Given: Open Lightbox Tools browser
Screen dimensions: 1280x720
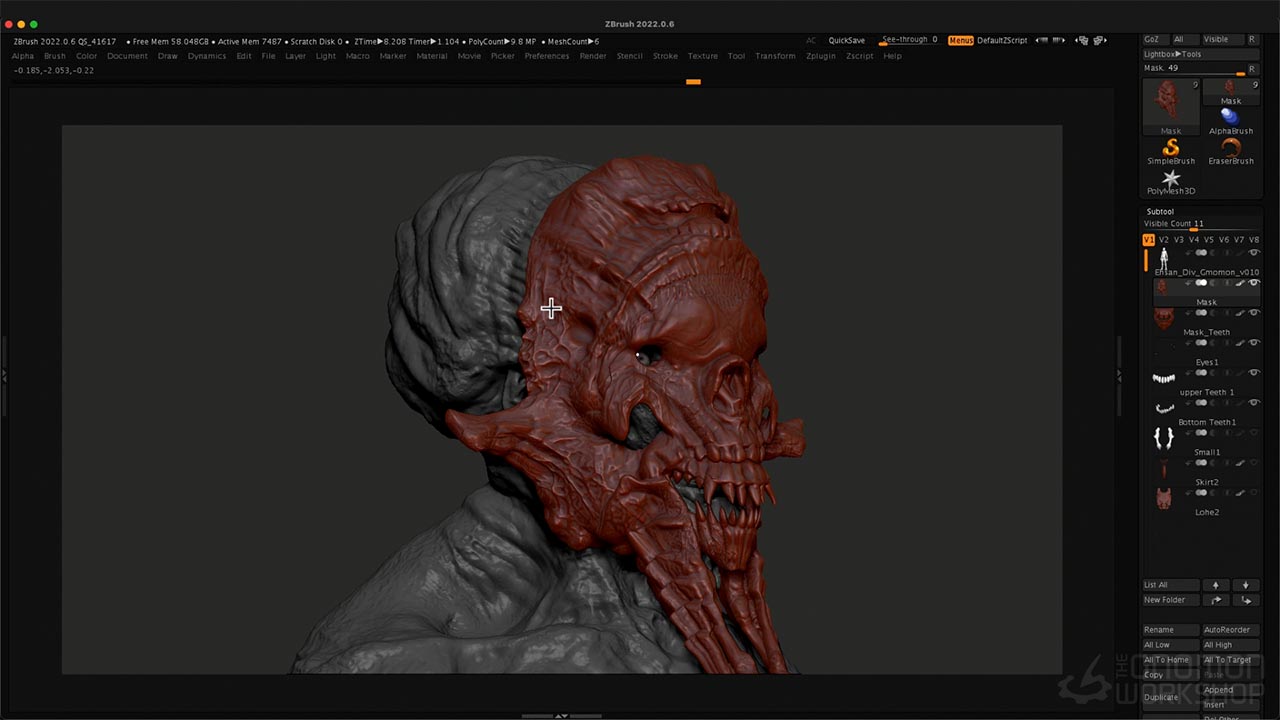Looking at the screenshot, I should coord(1173,54).
